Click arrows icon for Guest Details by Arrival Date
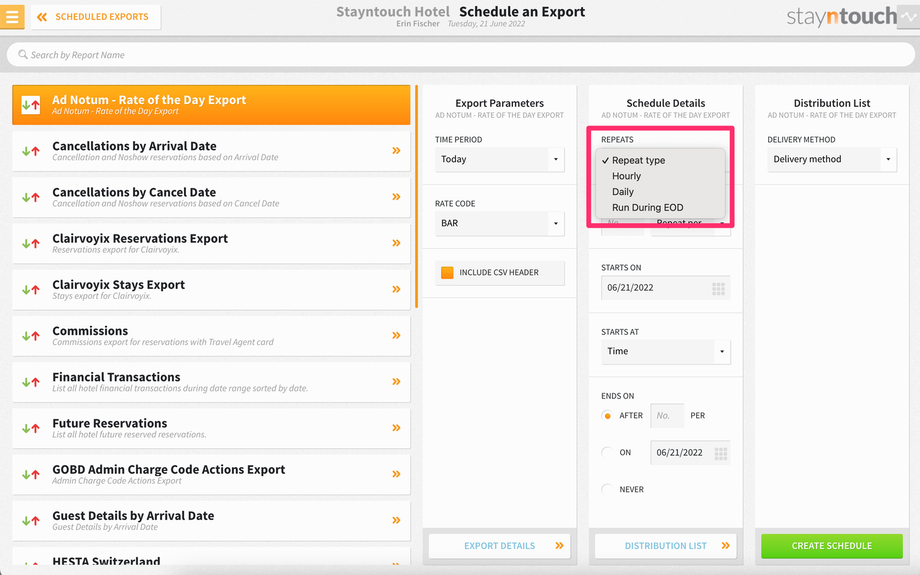This screenshot has width=920, height=575. pyautogui.click(x=31, y=521)
